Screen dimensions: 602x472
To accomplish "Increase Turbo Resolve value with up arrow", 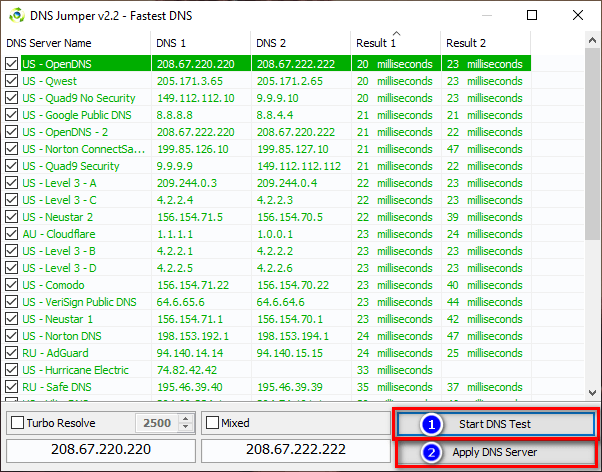I will tap(185, 419).
